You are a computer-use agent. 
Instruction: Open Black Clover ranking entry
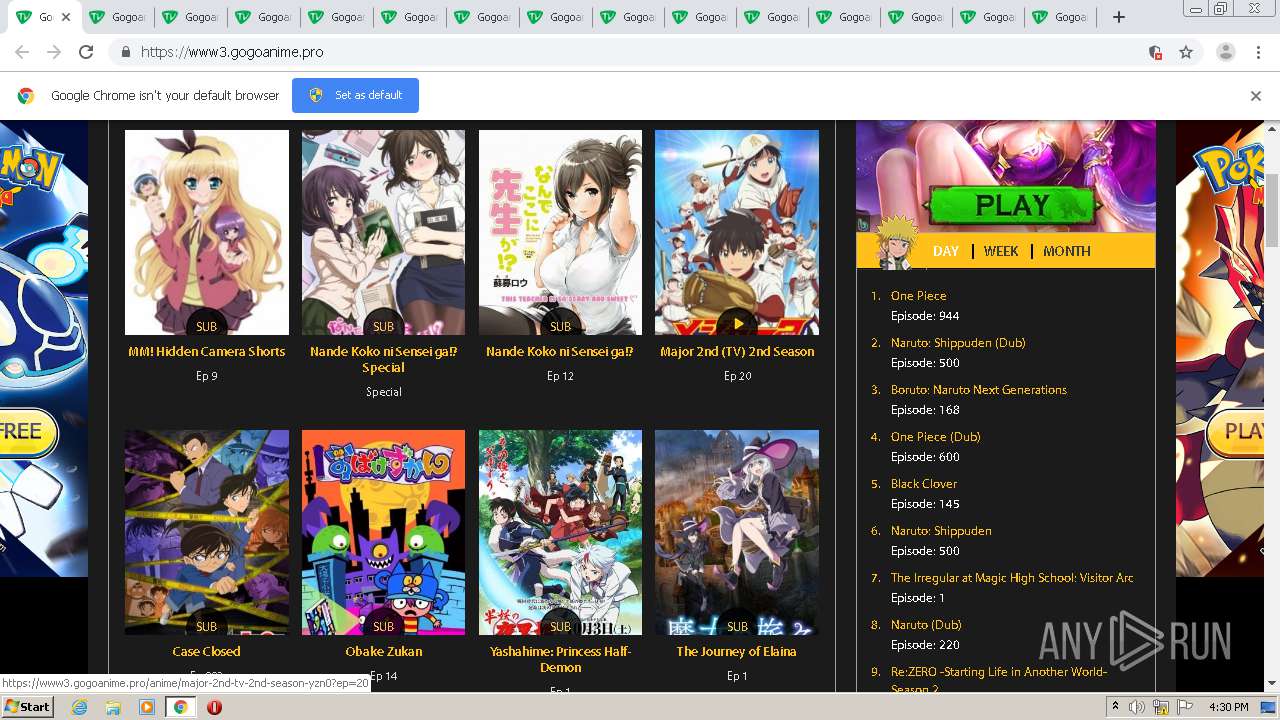924,484
